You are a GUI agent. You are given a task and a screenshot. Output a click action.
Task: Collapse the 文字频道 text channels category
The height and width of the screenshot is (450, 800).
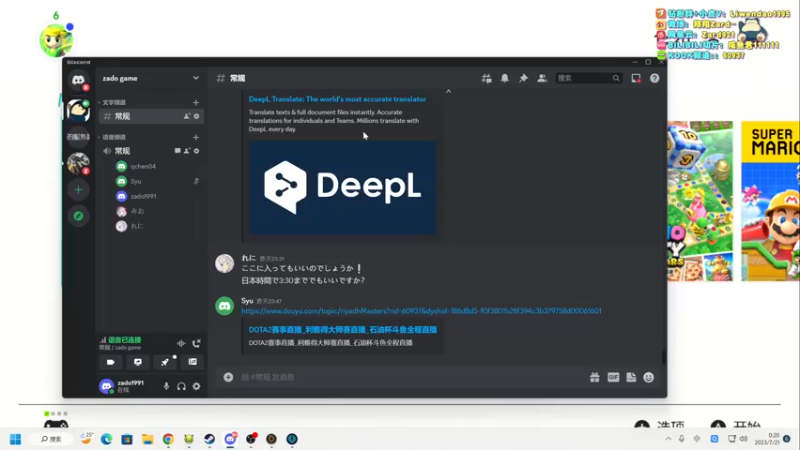click(112, 102)
